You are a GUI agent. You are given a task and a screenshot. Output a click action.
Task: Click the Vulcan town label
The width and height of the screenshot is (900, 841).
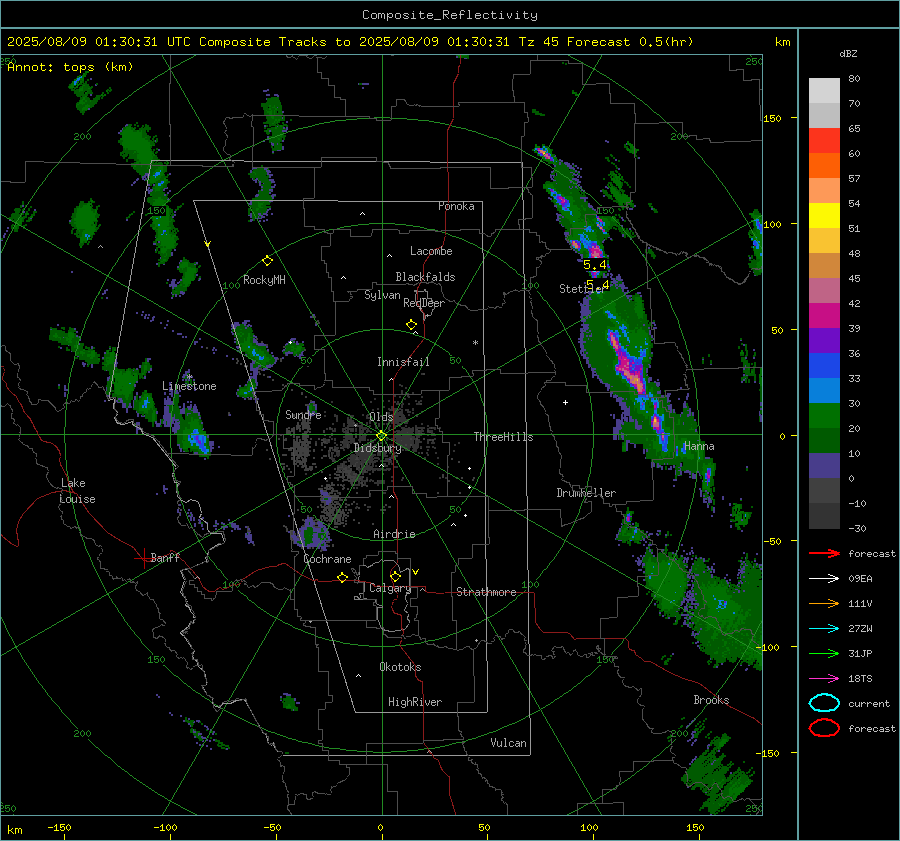pos(509,743)
